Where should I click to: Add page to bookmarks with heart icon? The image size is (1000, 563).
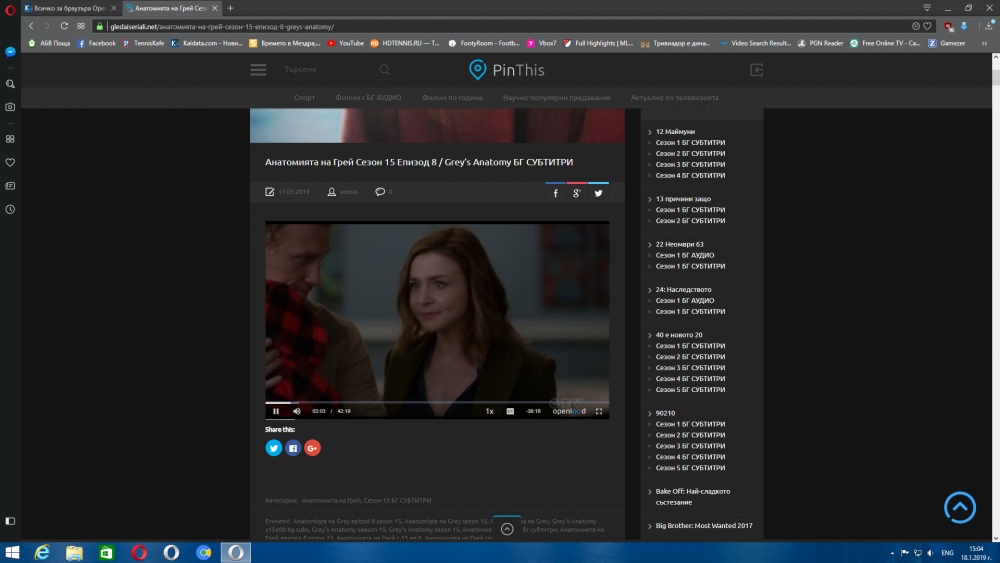click(927, 26)
